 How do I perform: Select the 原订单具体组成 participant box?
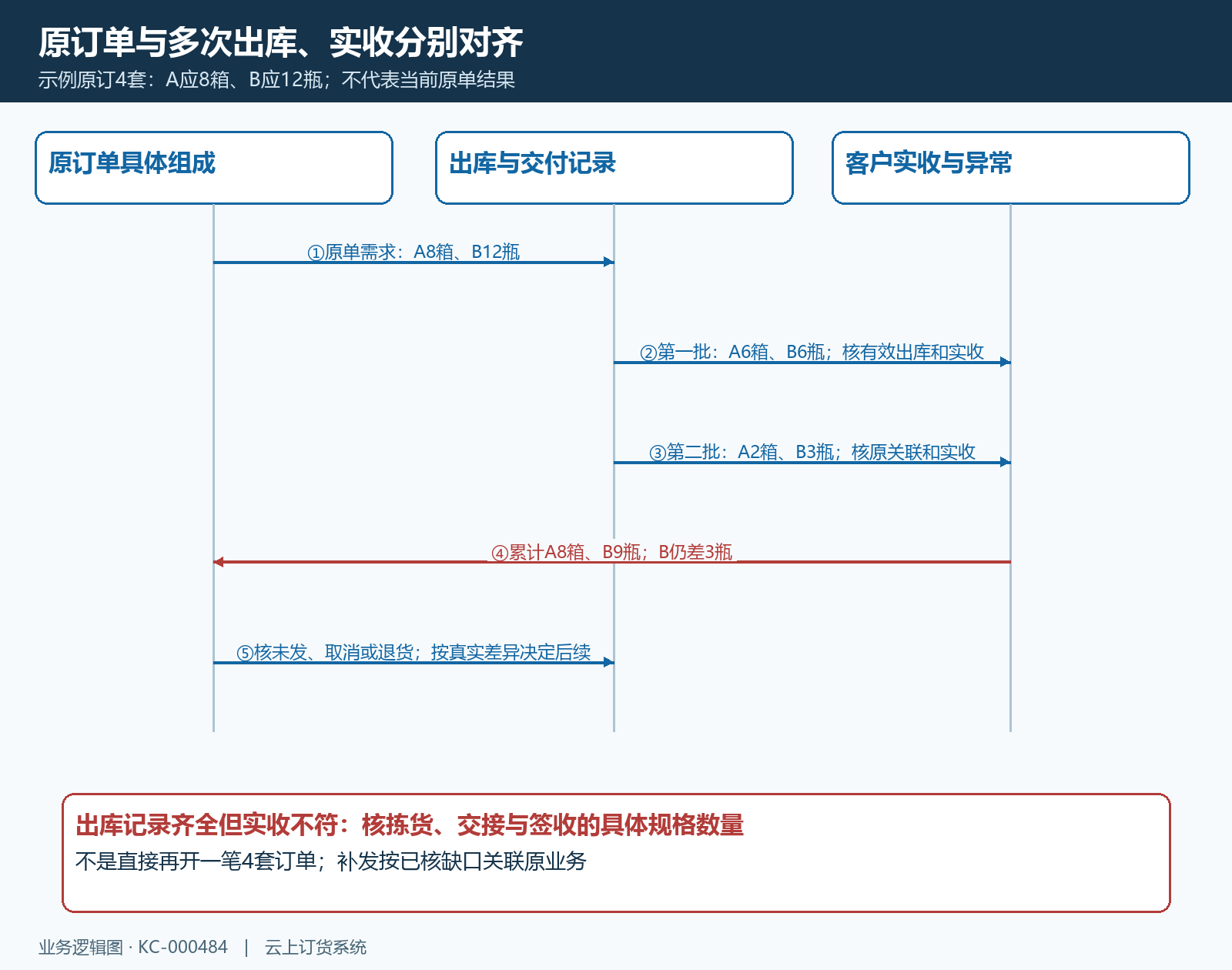point(214,168)
